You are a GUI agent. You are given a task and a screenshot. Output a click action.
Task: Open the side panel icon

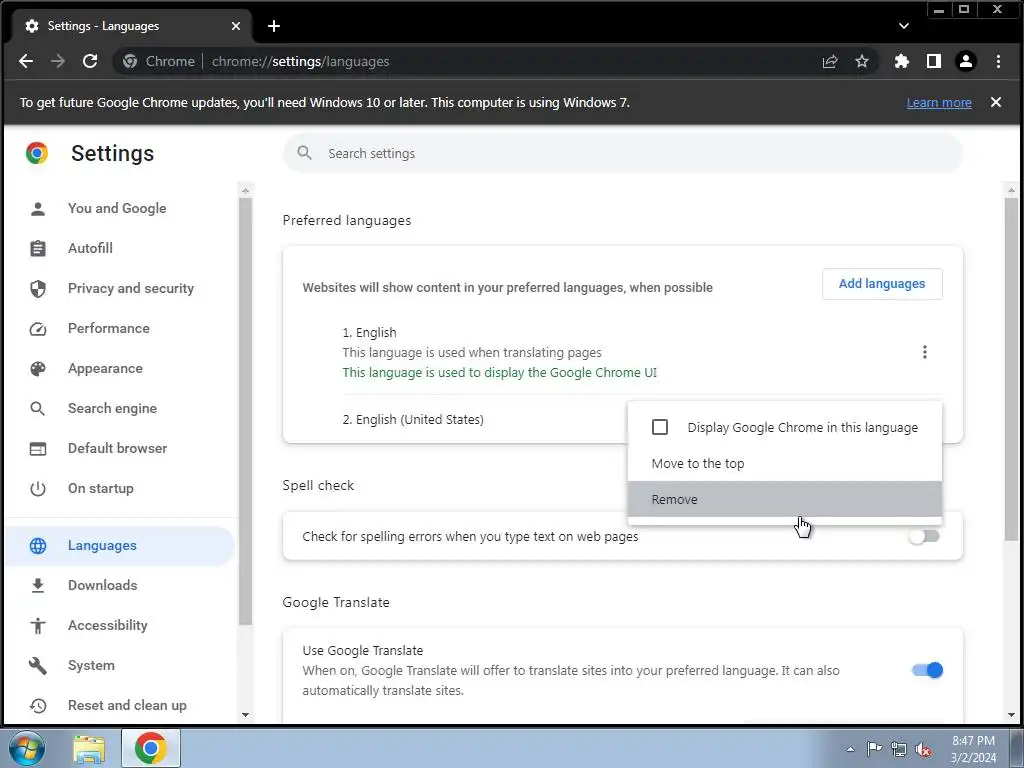(934, 61)
